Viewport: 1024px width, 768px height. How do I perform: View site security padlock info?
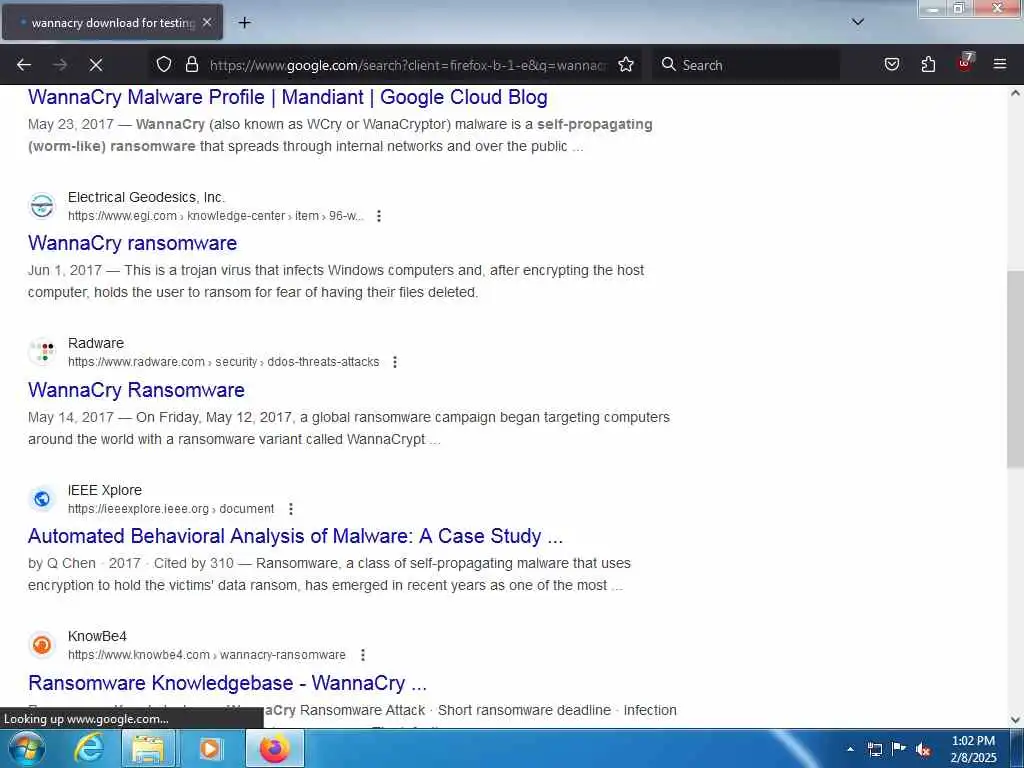coord(191,64)
